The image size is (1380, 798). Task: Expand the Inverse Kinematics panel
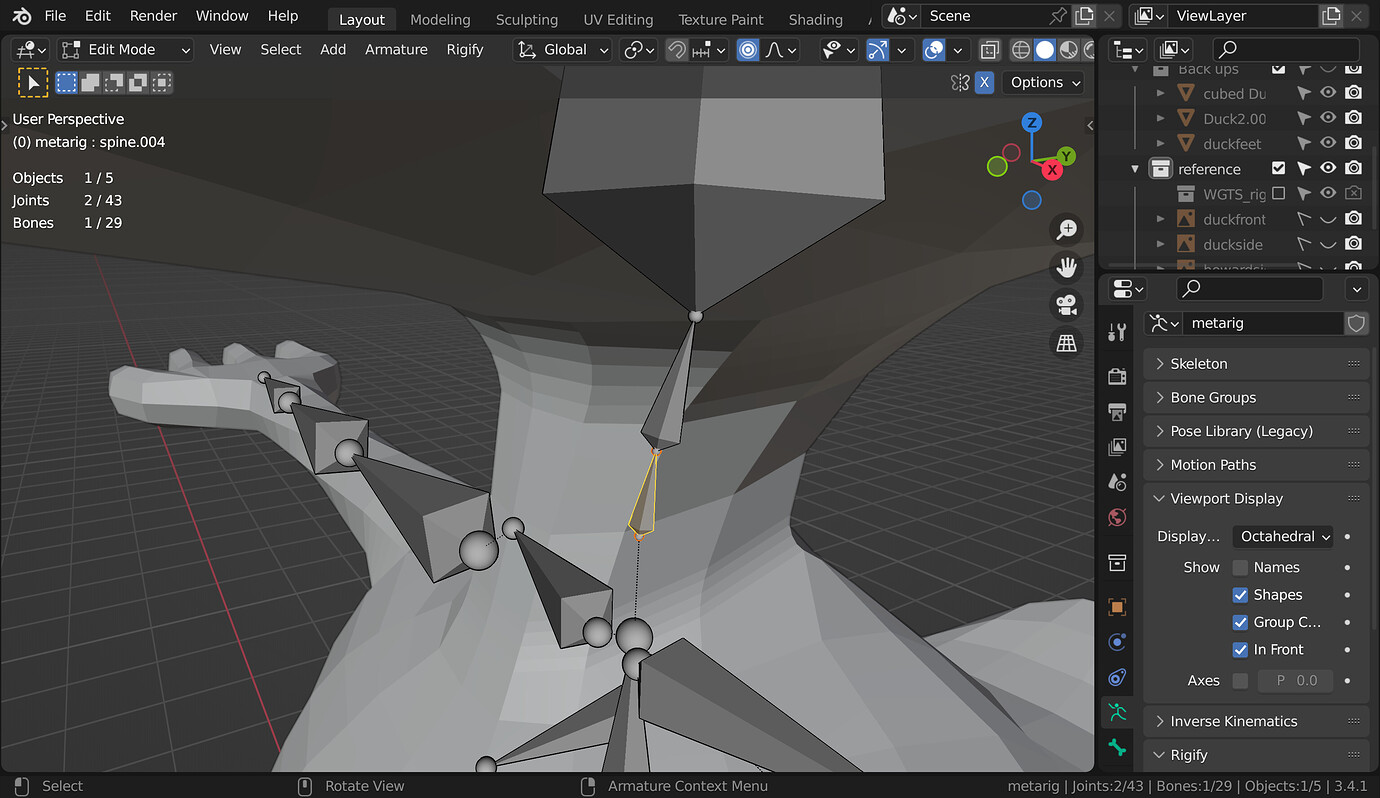1233,721
